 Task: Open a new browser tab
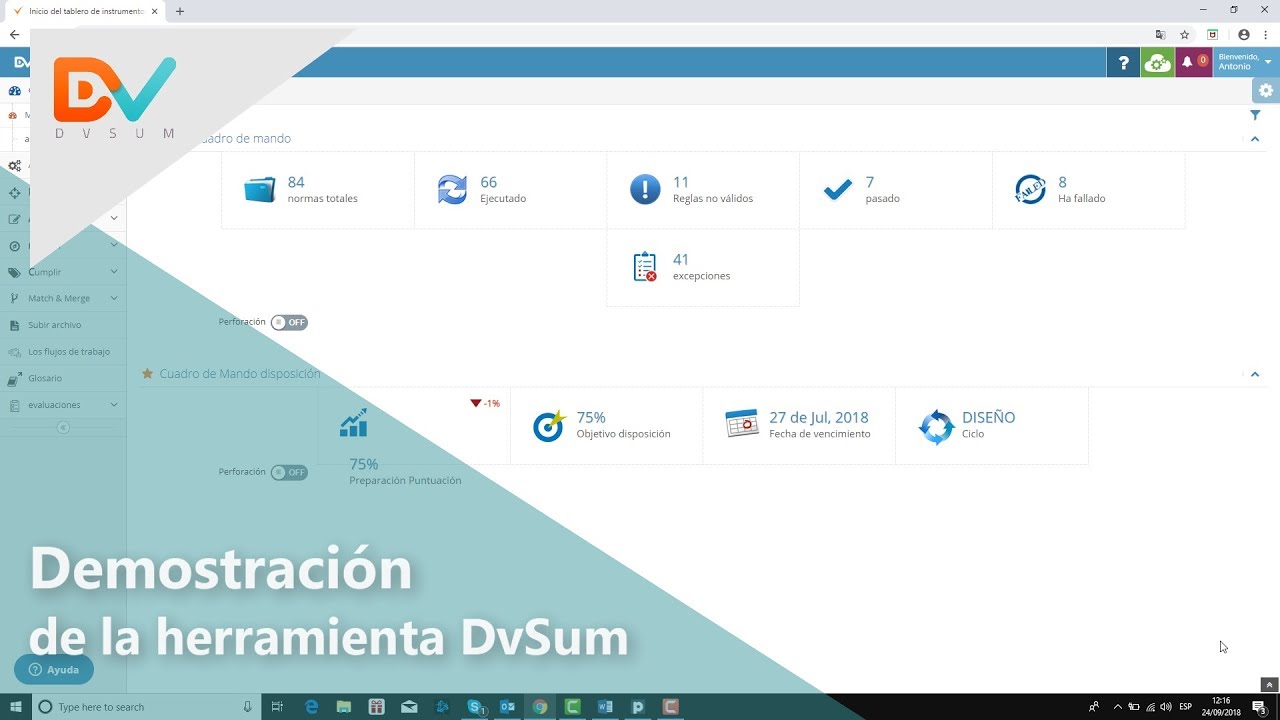[180, 11]
